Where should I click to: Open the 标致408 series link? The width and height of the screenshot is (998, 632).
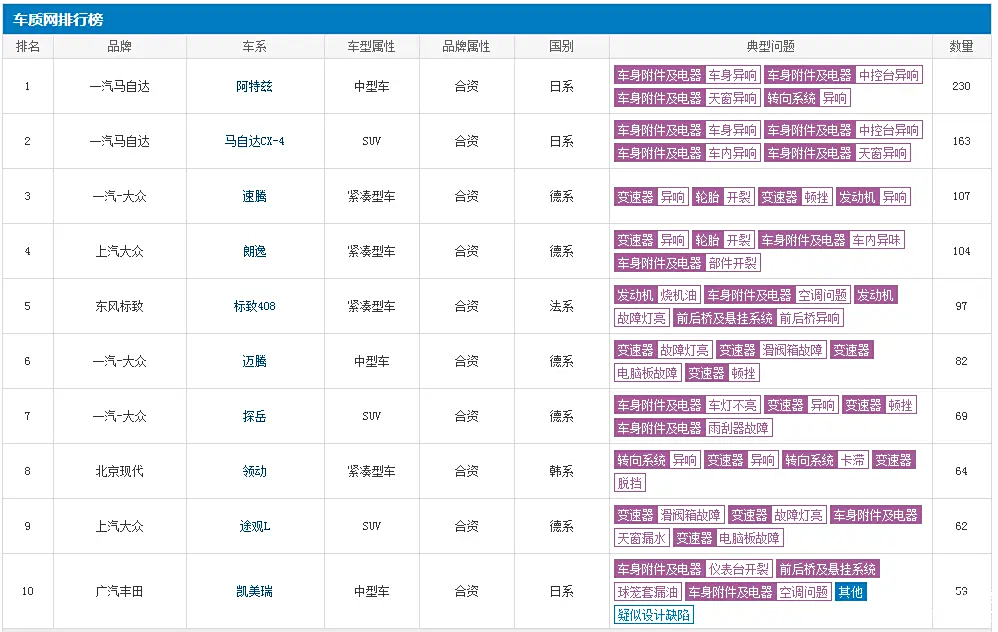[254, 306]
